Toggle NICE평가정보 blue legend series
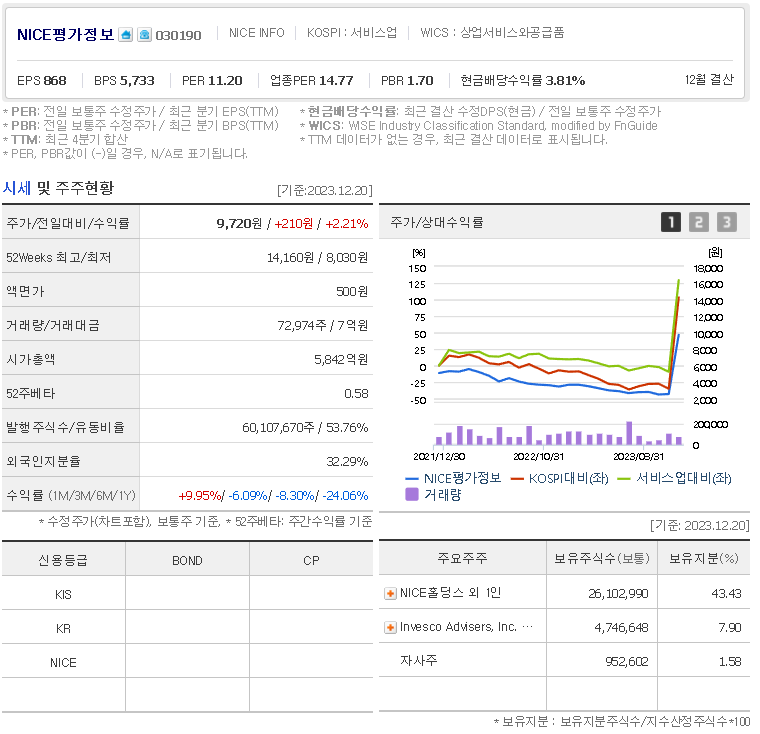Viewport: 760px width, 734px height. click(x=453, y=479)
